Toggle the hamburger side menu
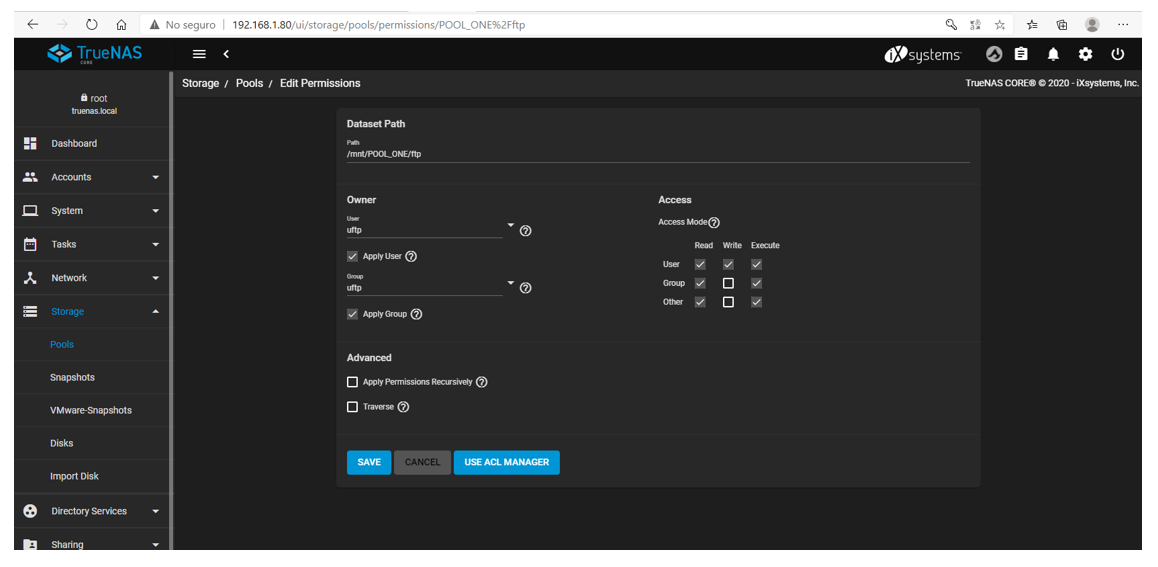Screen dimensions: 1158x567 click(199, 54)
